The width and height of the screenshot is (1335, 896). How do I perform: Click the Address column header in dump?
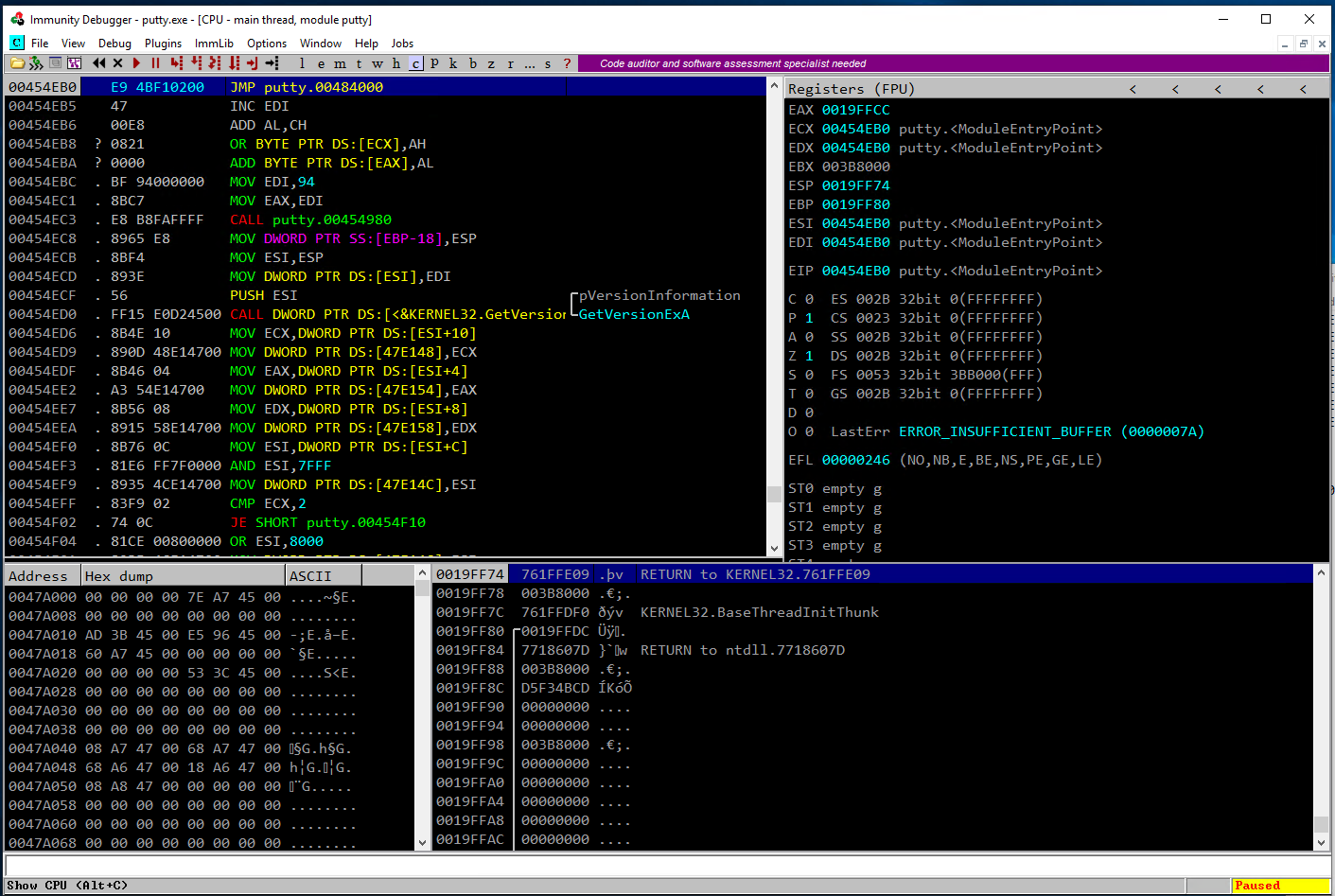[x=43, y=575]
